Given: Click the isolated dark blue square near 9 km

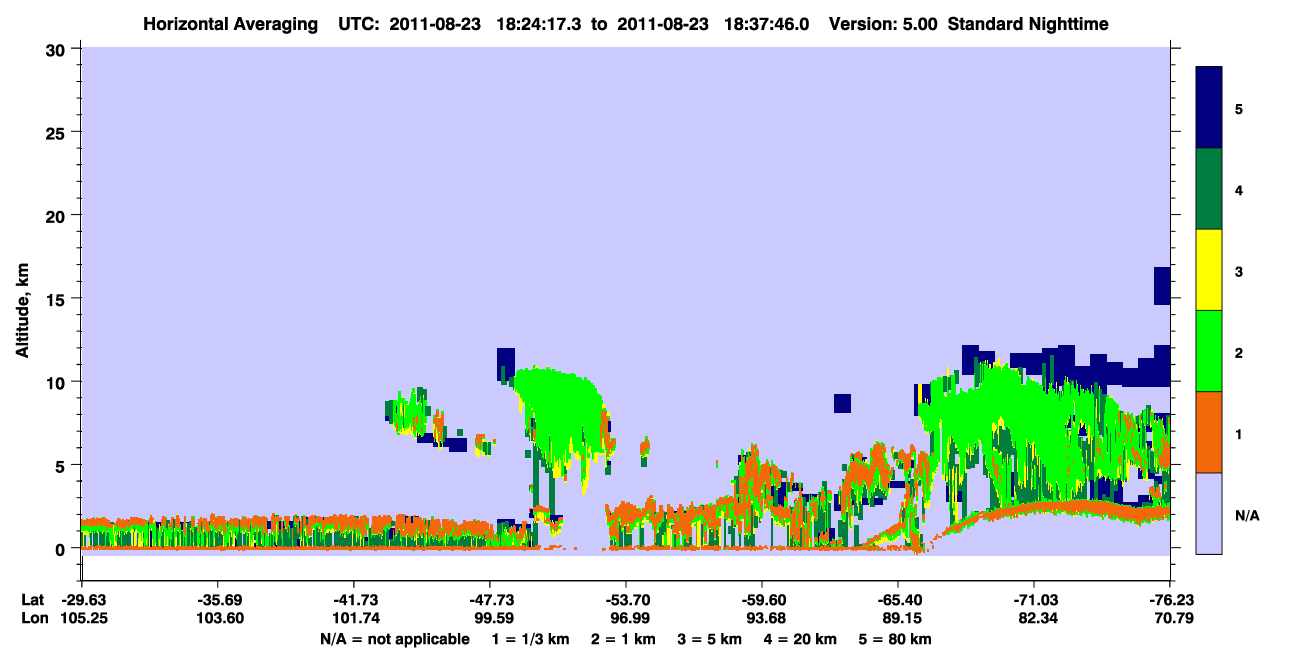Looking at the screenshot, I should [x=842, y=403].
